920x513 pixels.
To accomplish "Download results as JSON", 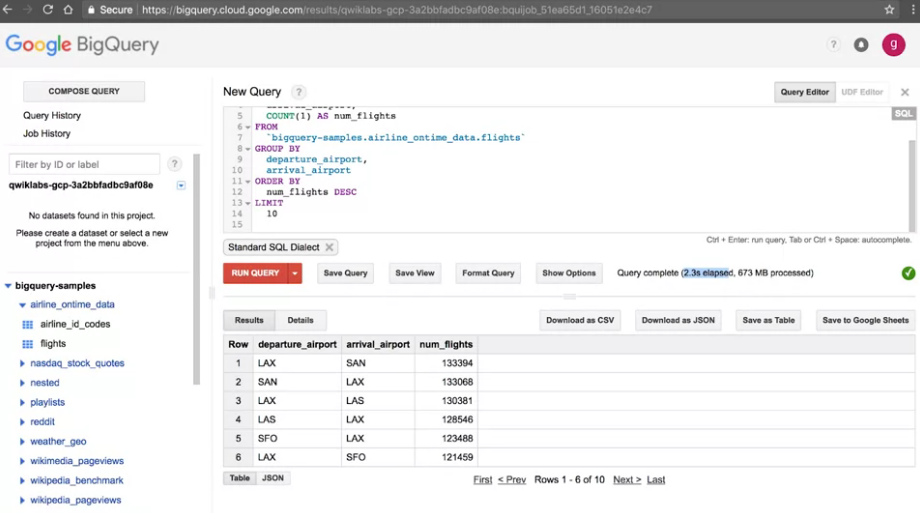I will (x=678, y=320).
